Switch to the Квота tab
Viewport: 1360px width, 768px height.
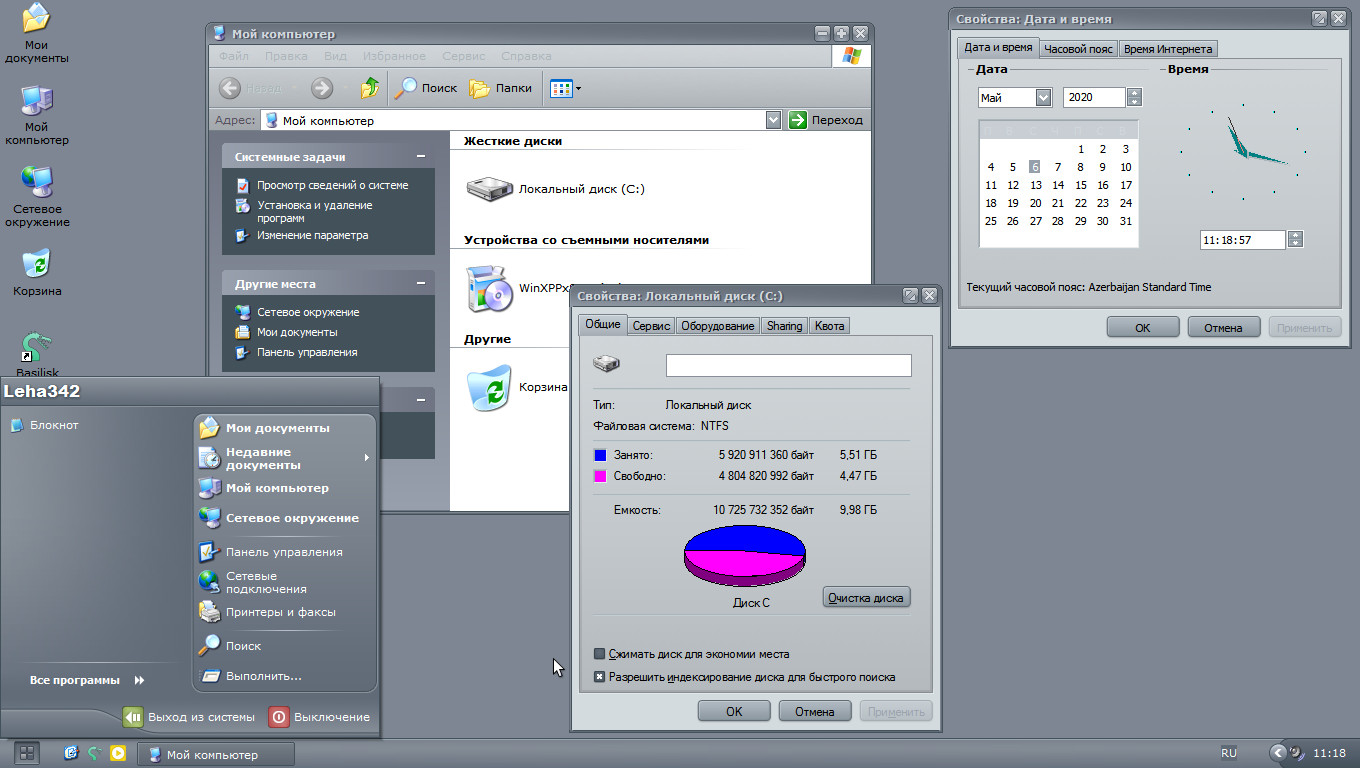[829, 326]
